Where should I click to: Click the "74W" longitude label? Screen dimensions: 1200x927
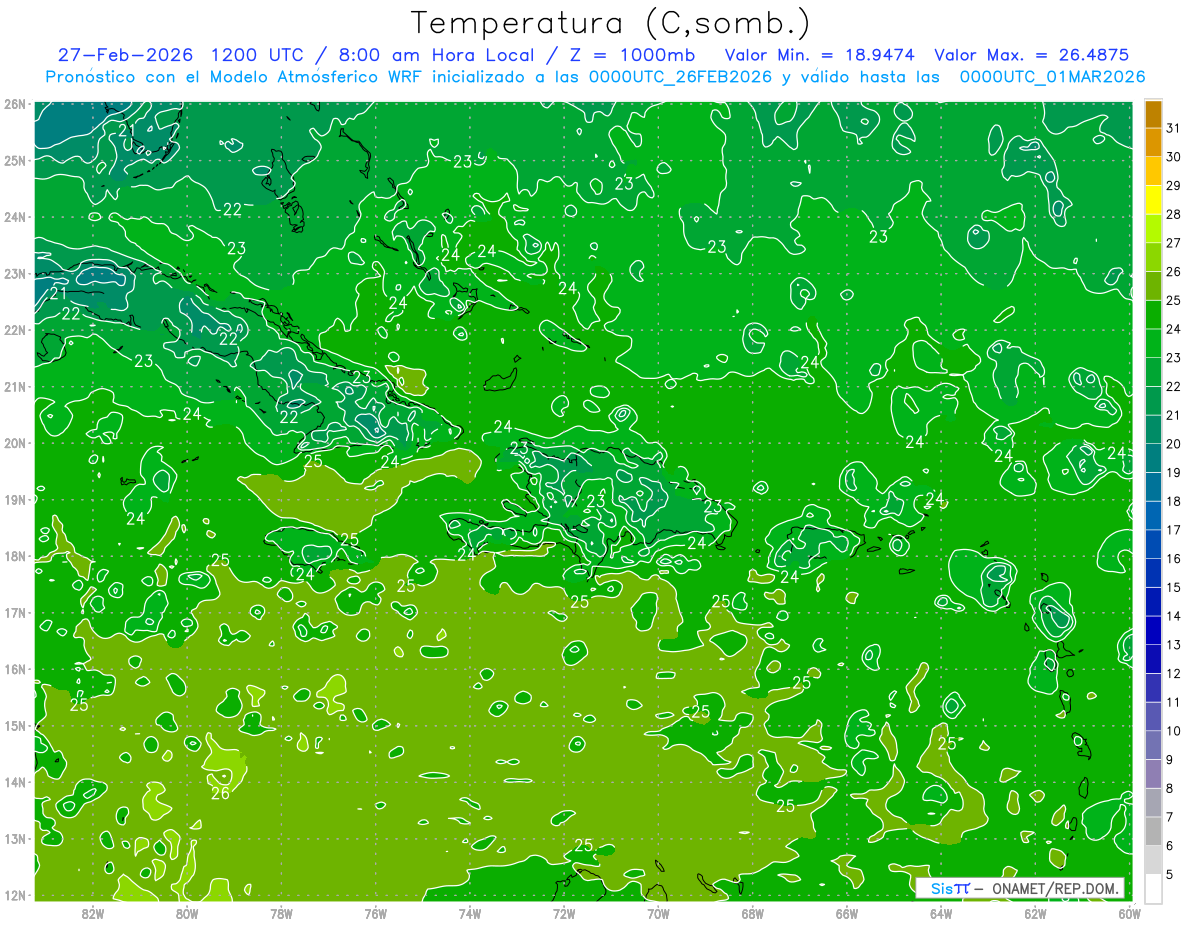[x=469, y=912]
